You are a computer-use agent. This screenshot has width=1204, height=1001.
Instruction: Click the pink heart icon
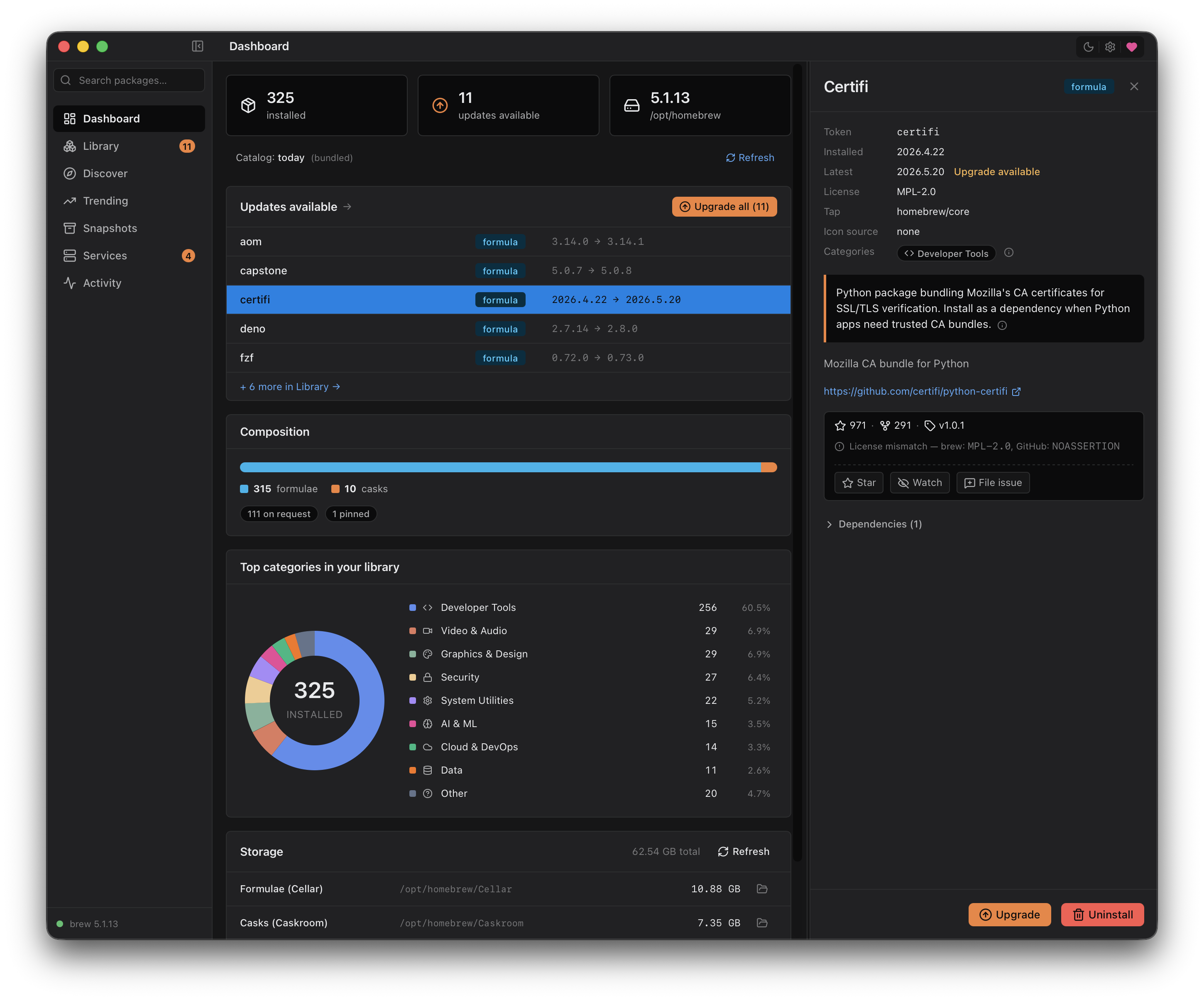[x=1132, y=47]
